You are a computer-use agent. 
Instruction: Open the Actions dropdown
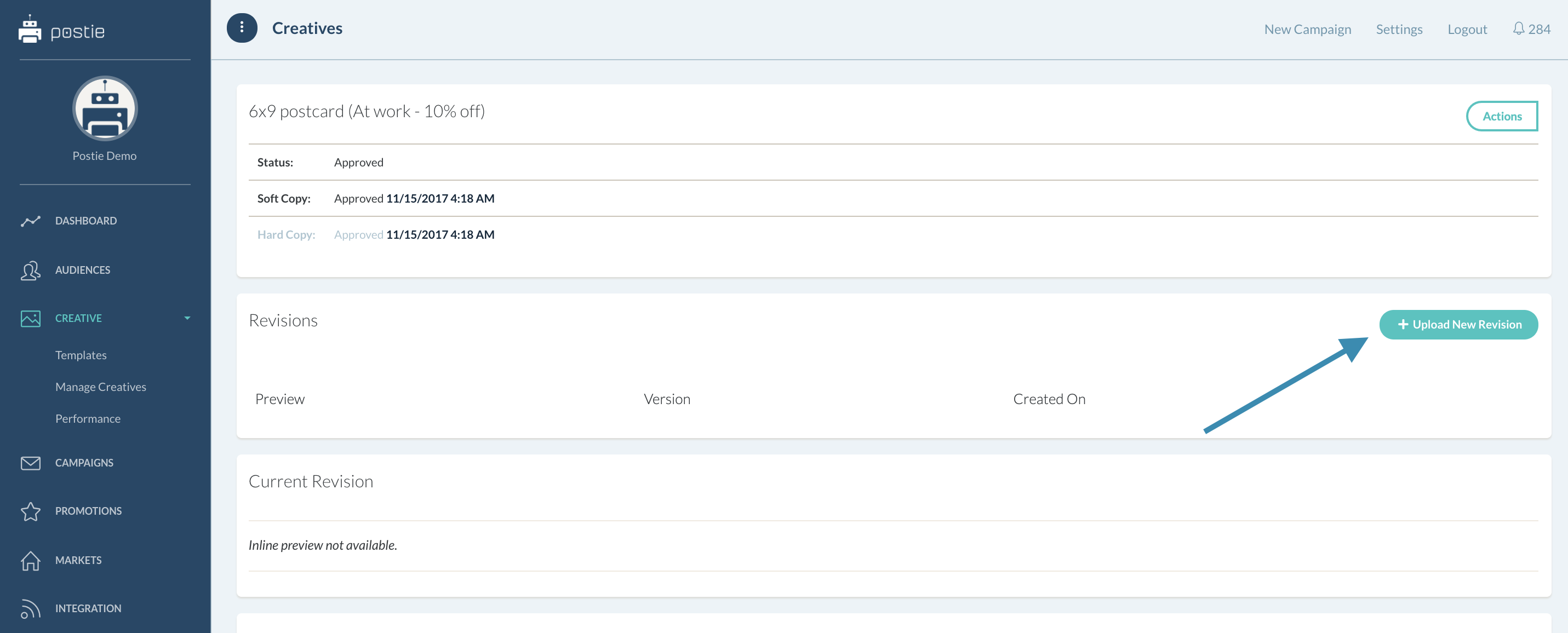point(1501,116)
